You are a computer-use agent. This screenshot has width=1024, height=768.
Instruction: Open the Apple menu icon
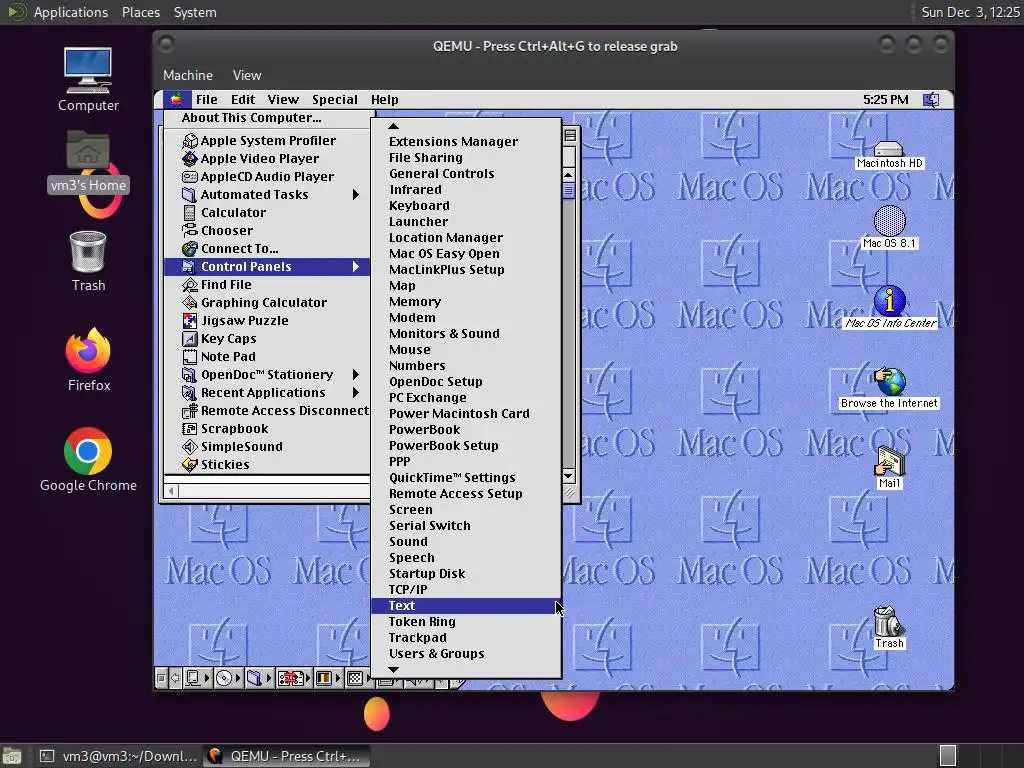(176, 99)
